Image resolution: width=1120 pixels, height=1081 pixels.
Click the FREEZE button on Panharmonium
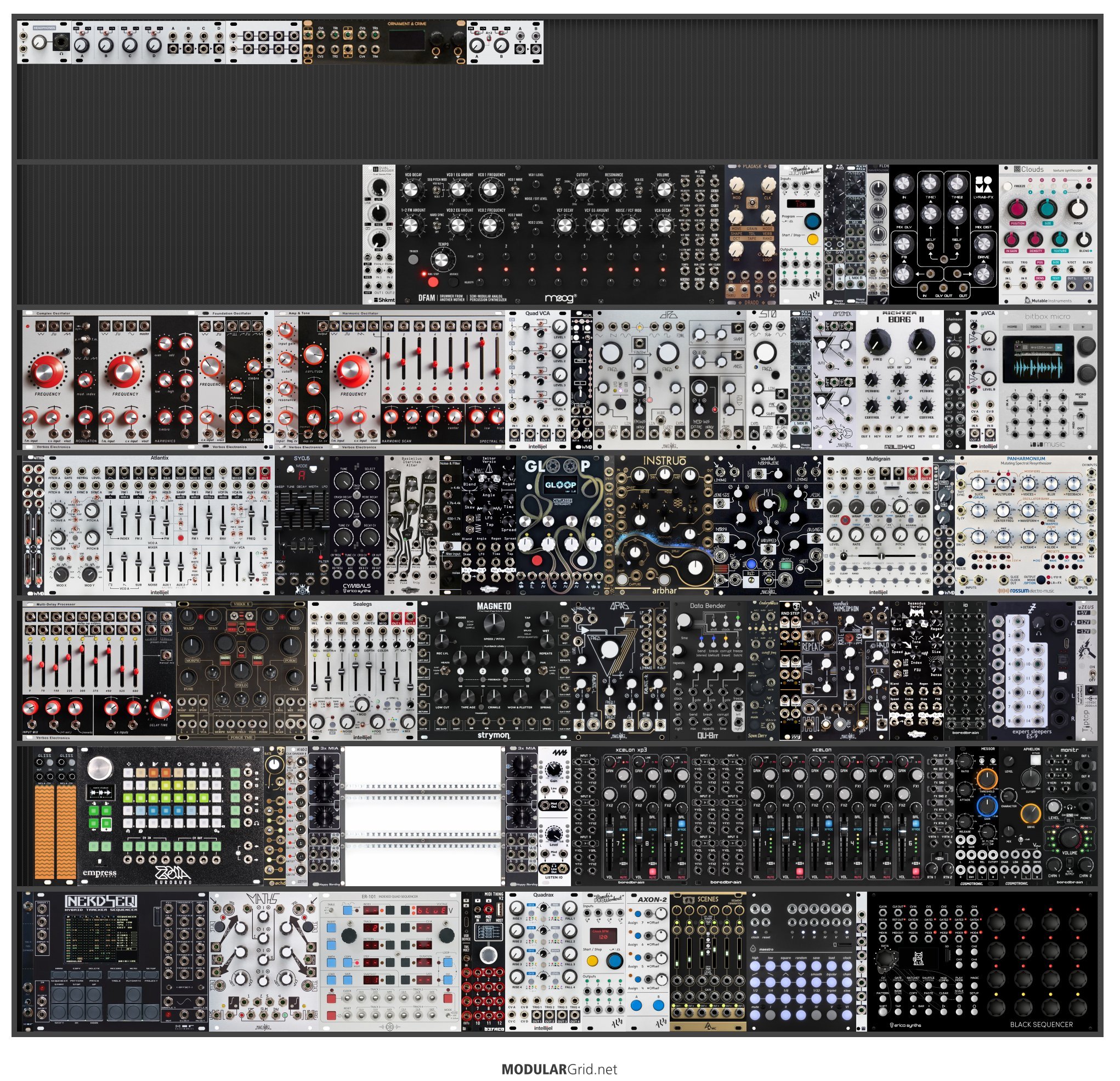coord(961,562)
